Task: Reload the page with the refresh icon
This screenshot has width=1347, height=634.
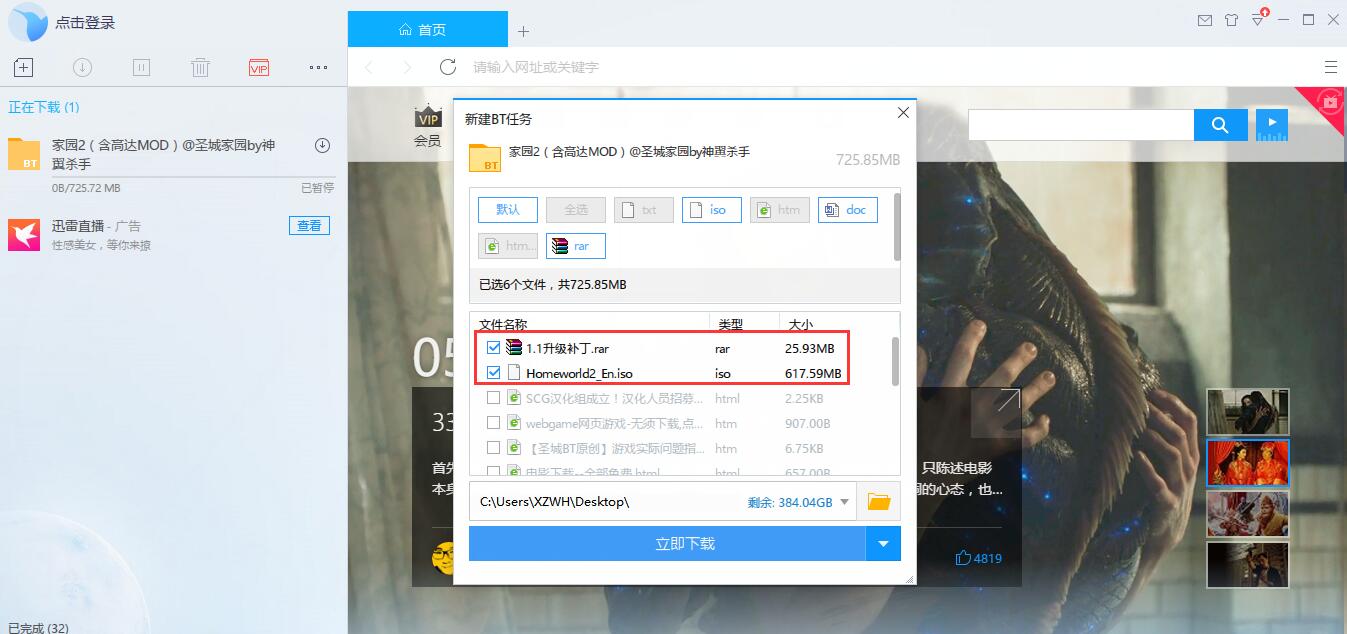Action: [448, 67]
